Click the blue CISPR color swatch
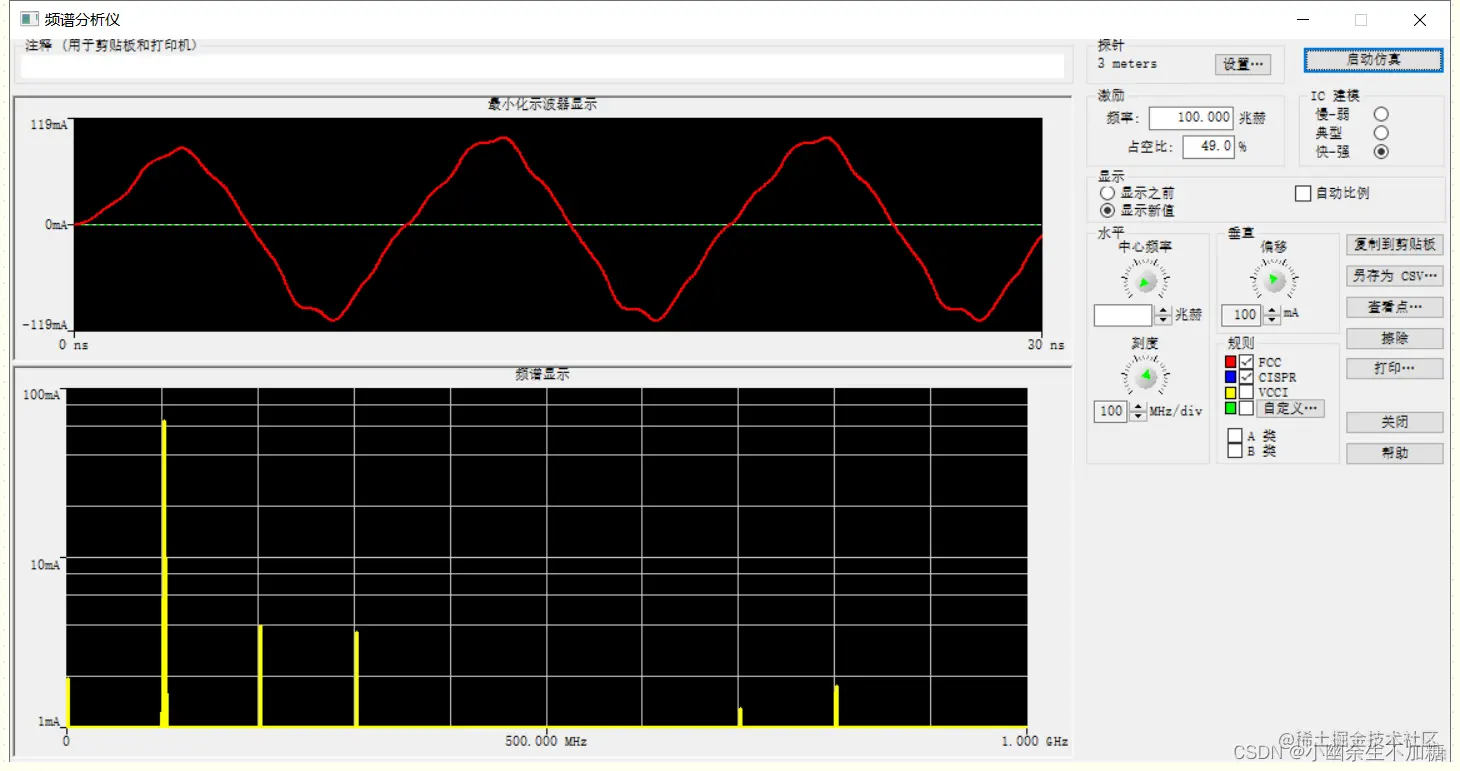The width and height of the screenshot is (1460, 771). pyautogui.click(x=1231, y=377)
